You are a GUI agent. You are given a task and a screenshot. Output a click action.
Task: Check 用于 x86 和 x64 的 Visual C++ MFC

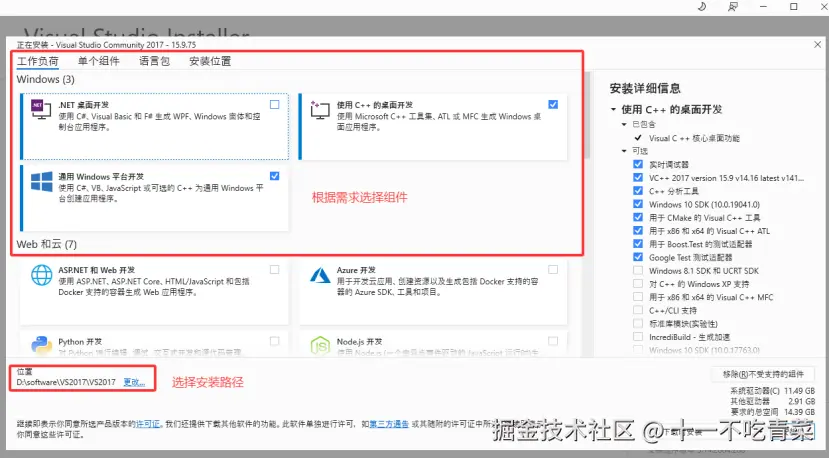pos(638,297)
